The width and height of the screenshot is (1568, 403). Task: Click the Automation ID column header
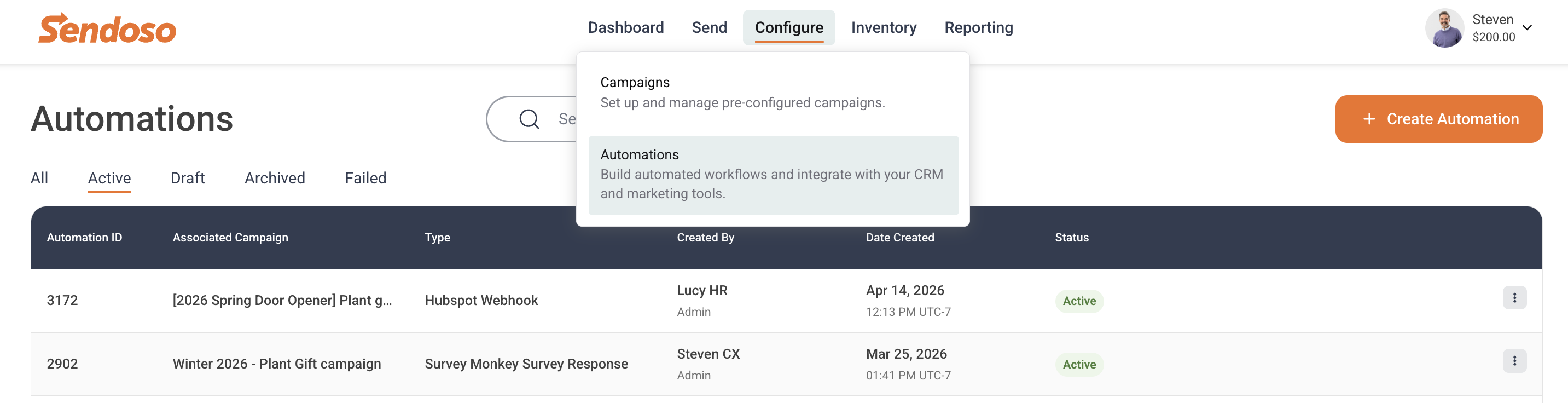(84, 238)
